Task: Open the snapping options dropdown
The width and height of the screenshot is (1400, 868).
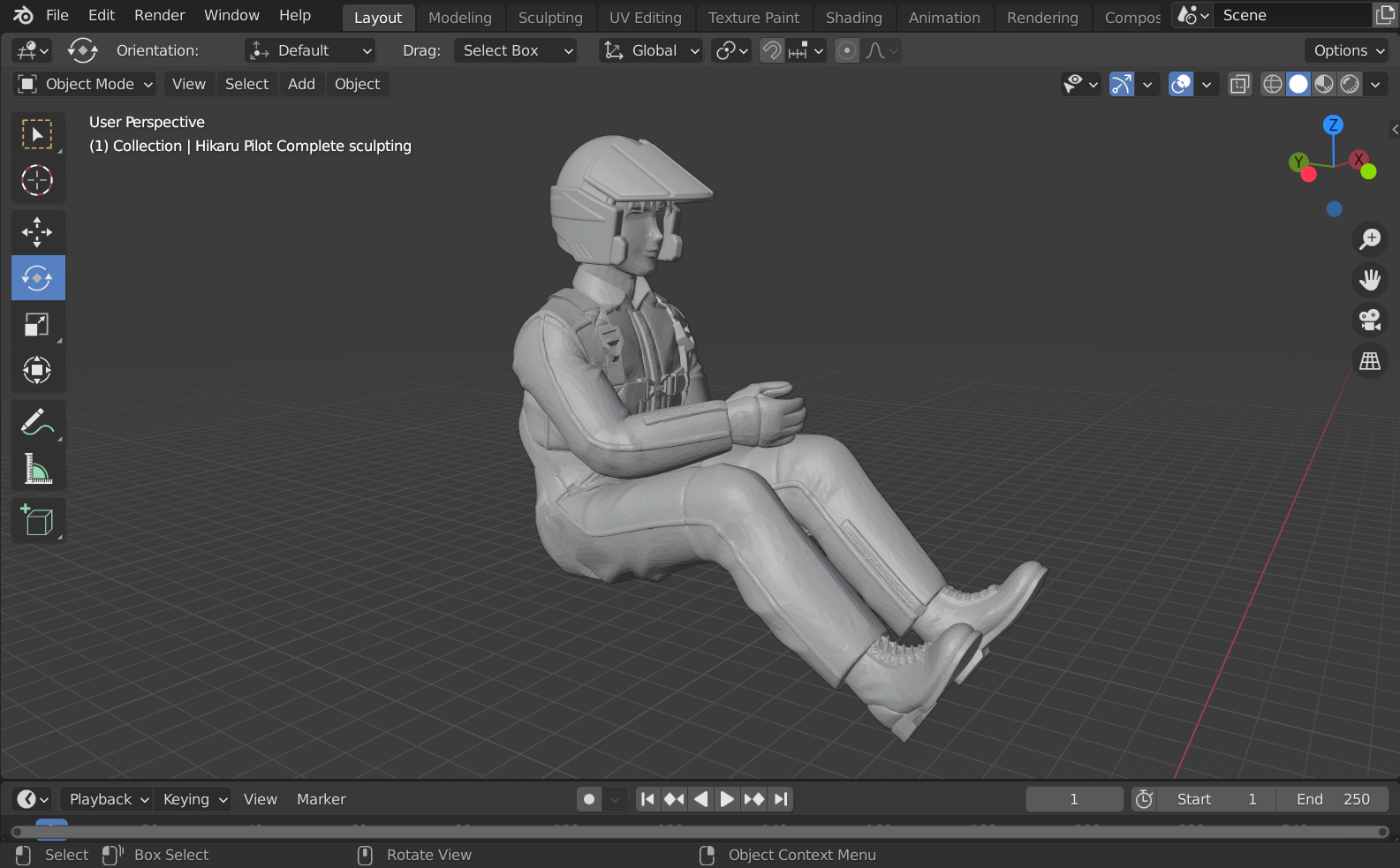Action: (806, 50)
